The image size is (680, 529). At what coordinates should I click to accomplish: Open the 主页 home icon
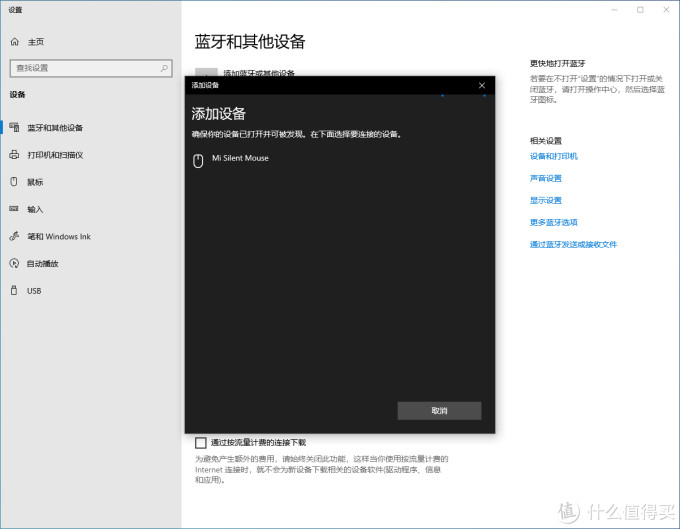(14, 42)
